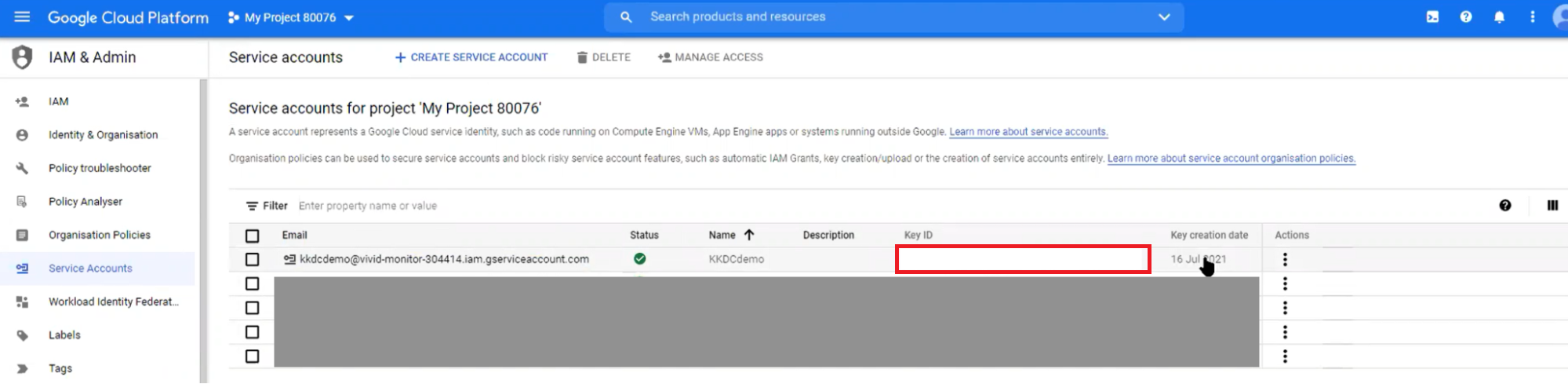Image resolution: width=1568 pixels, height=384 pixels.
Task: Click the Email column header
Action: point(295,235)
